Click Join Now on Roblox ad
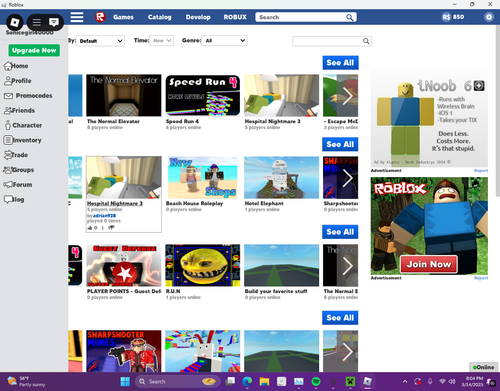500x391 pixels. coord(429,264)
